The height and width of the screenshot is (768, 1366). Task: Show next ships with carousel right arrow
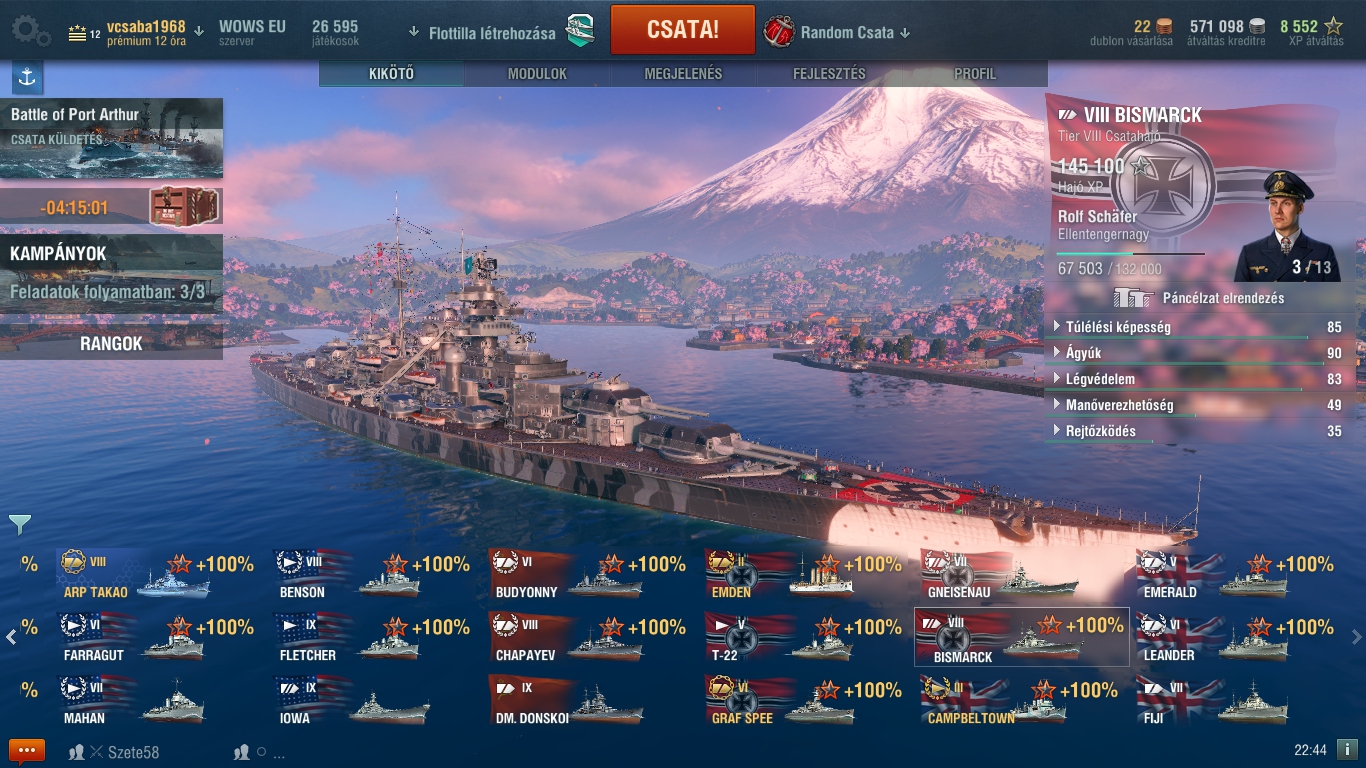click(1356, 637)
